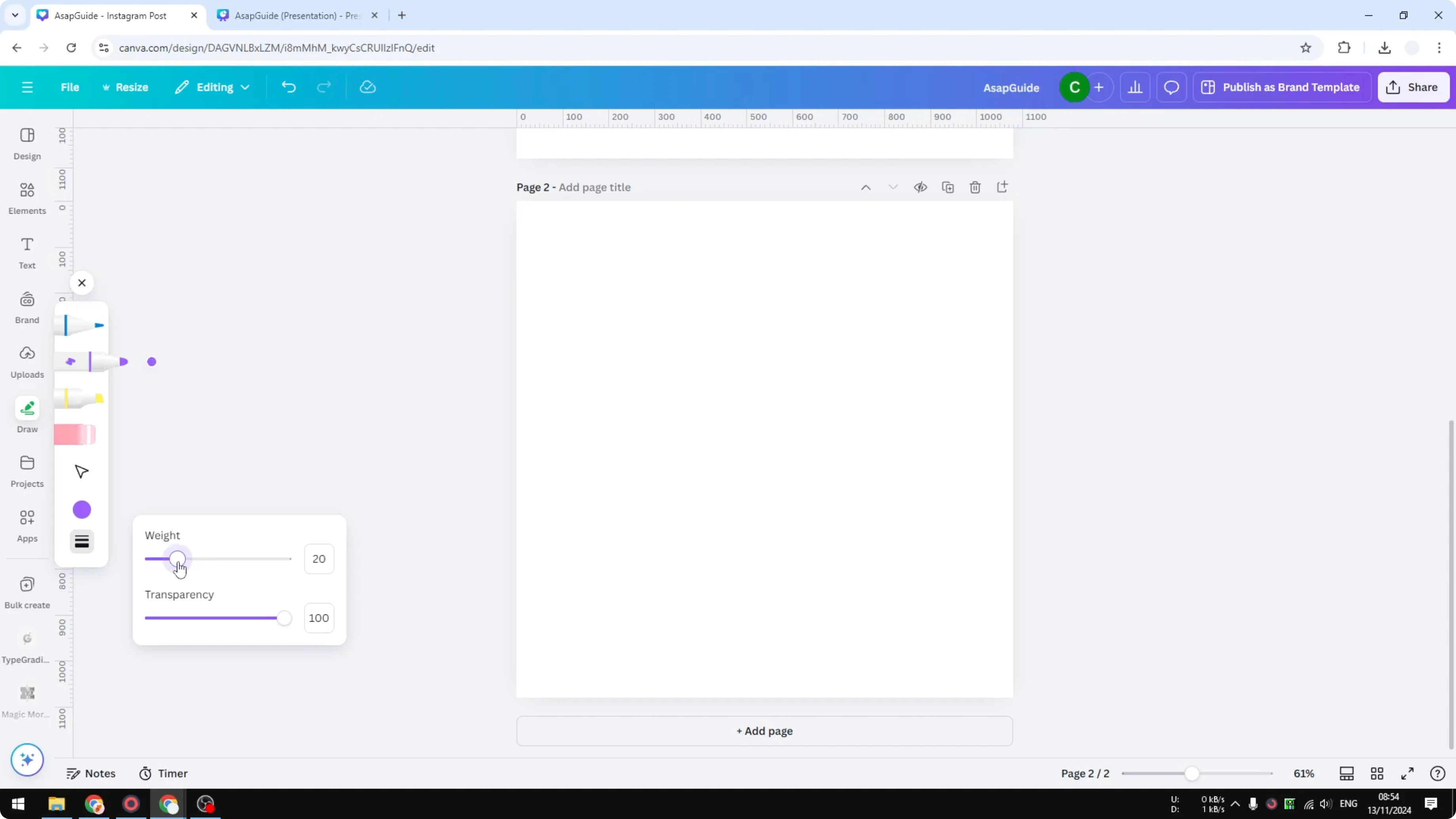Duplicate Page 2 using the copy icon
Image resolution: width=1456 pixels, height=819 pixels.
[948, 187]
